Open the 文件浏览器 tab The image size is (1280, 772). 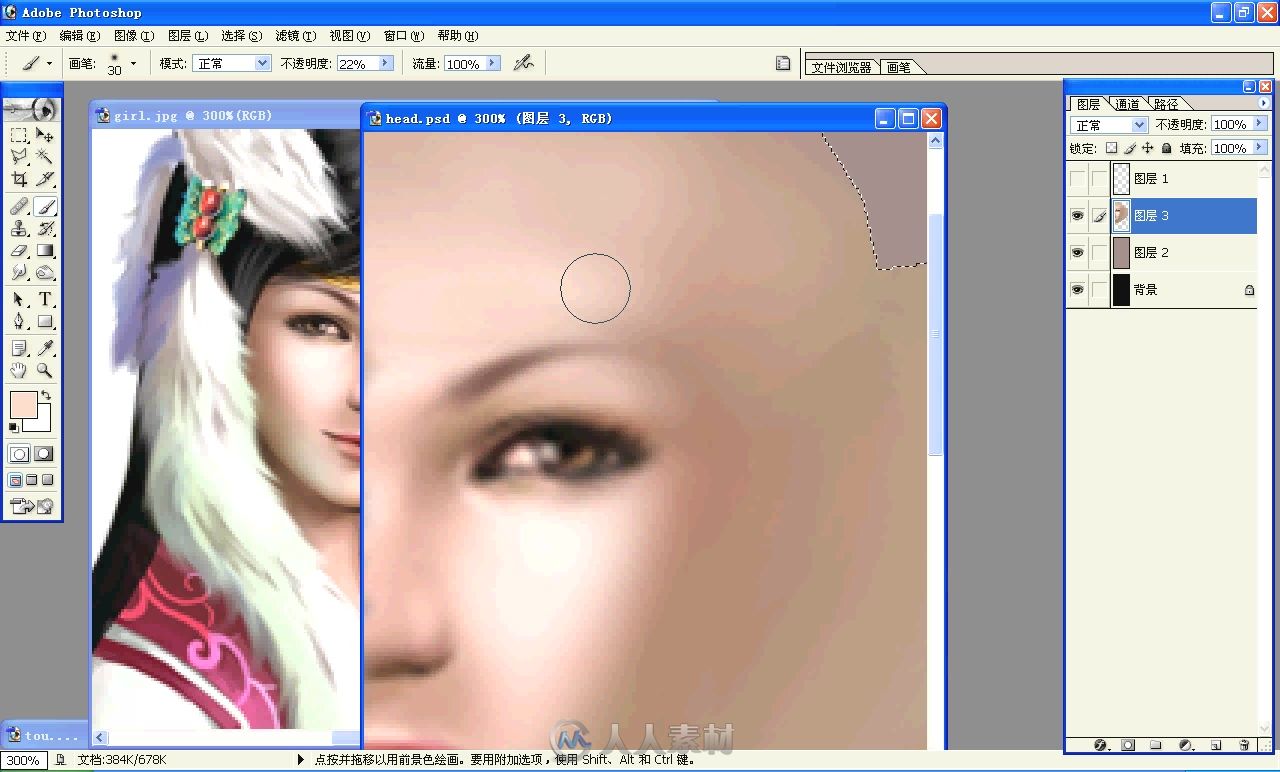[841, 67]
